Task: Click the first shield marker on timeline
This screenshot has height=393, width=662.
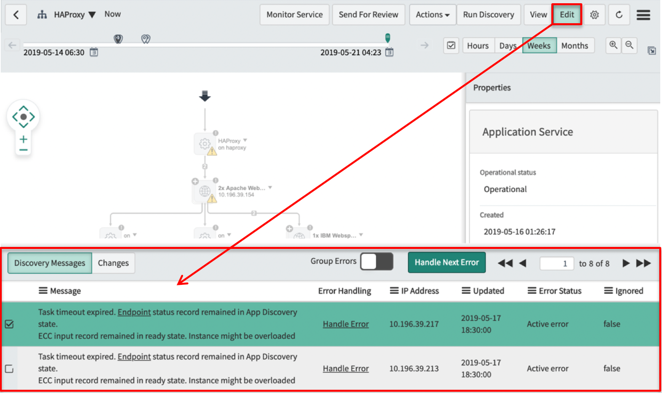Action: (x=118, y=39)
